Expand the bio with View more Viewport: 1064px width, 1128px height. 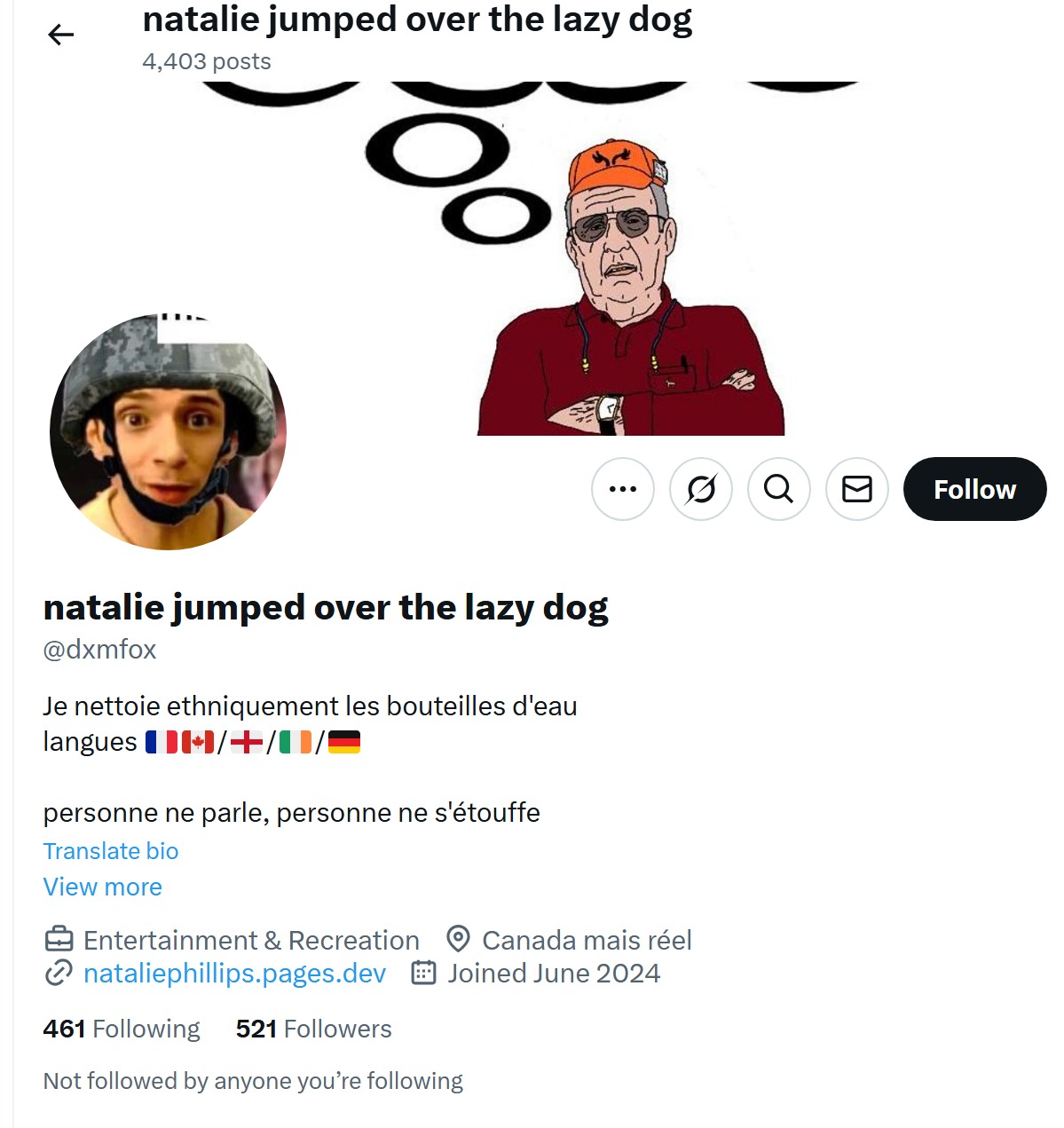click(103, 887)
